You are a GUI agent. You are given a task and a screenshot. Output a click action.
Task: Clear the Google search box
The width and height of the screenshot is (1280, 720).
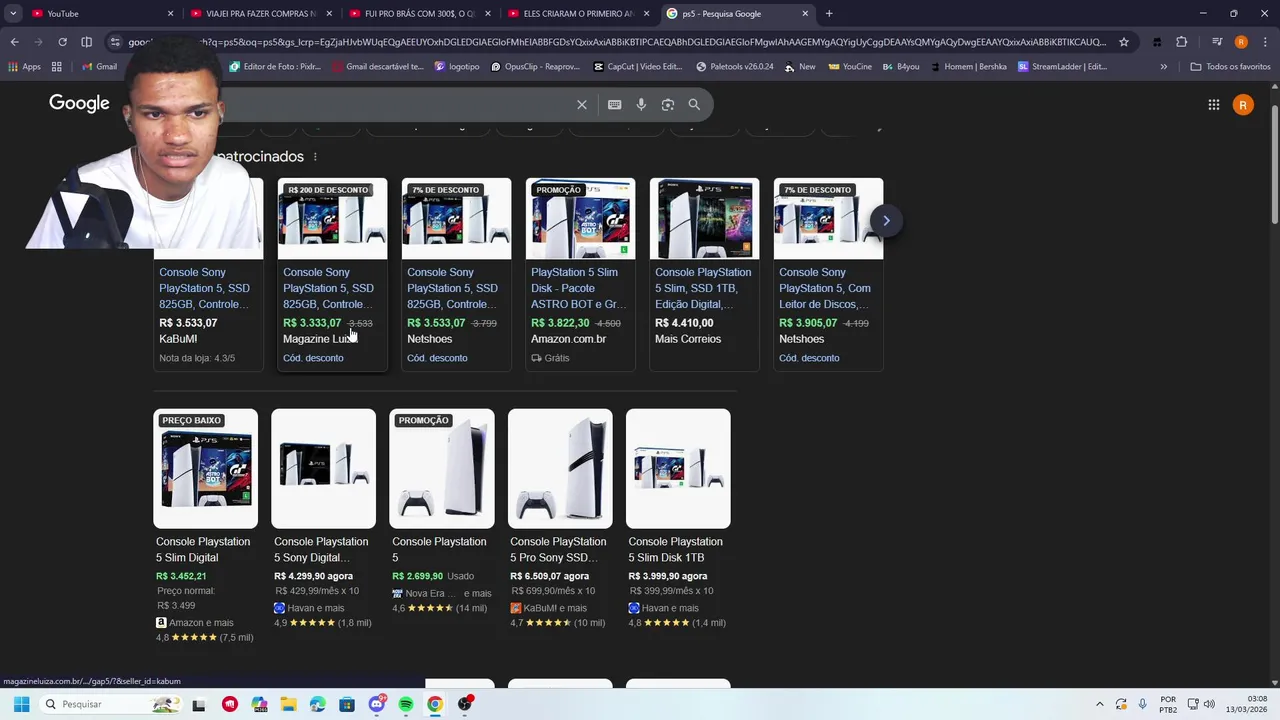pos(581,104)
